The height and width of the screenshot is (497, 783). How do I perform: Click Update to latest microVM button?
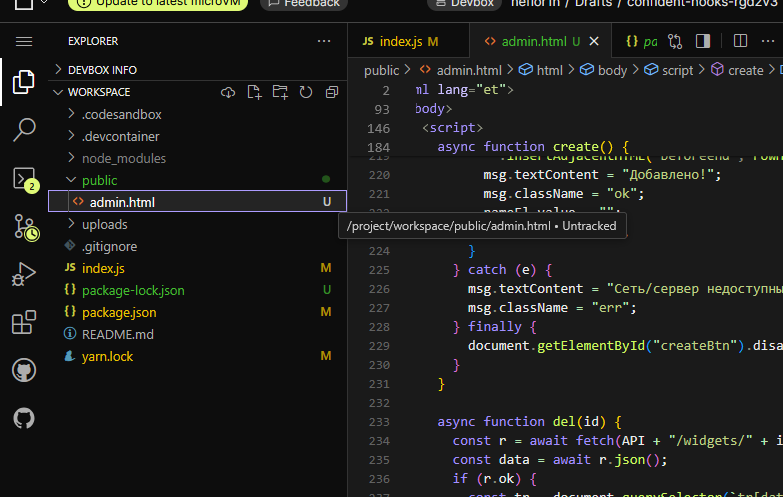158,3
